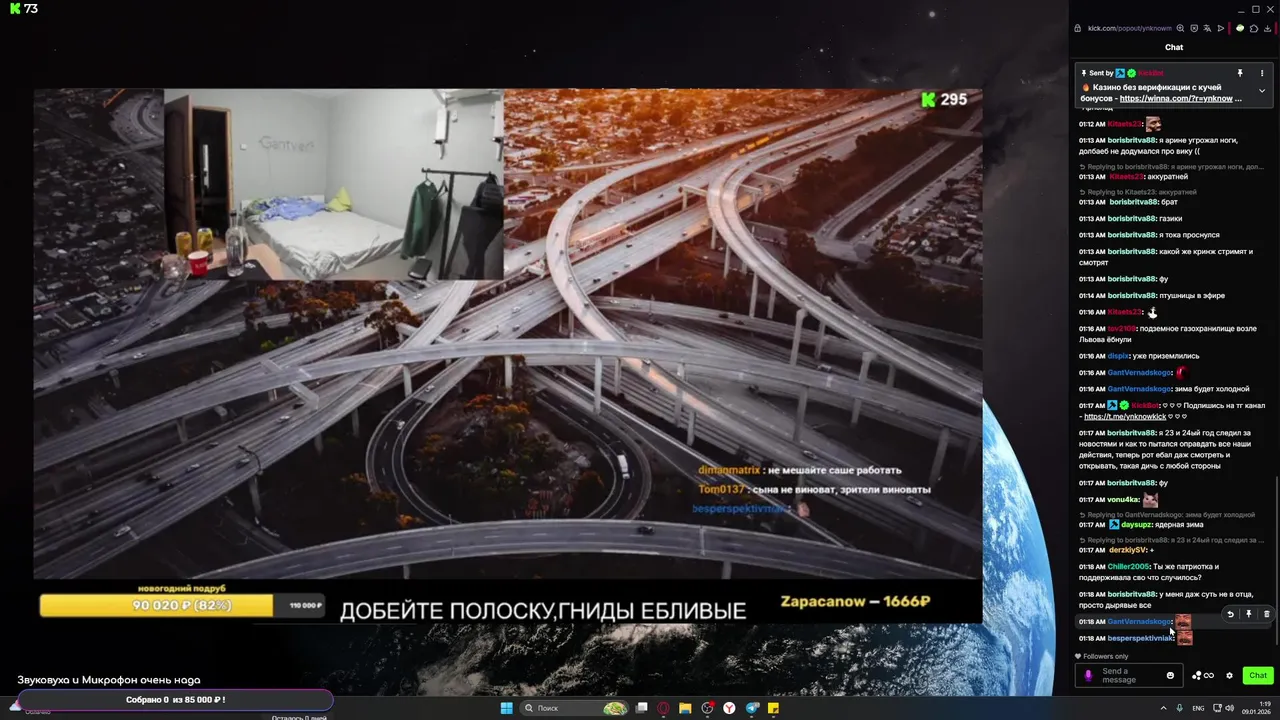The height and width of the screenshot is (720, 1280).
Task: Click the 'Chat' header title
Action: click(x=1174, y=47)
